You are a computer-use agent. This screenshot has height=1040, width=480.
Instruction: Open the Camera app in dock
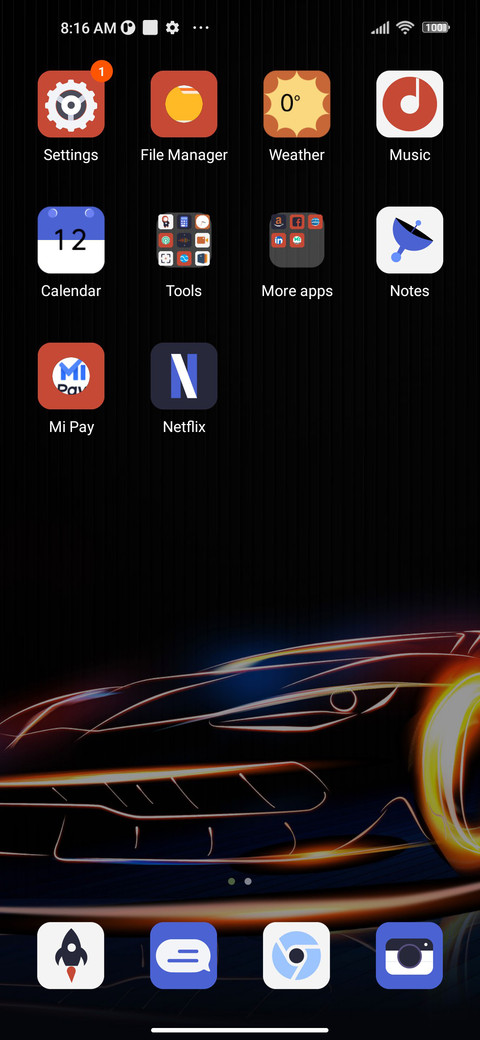[x=410, y=956]
